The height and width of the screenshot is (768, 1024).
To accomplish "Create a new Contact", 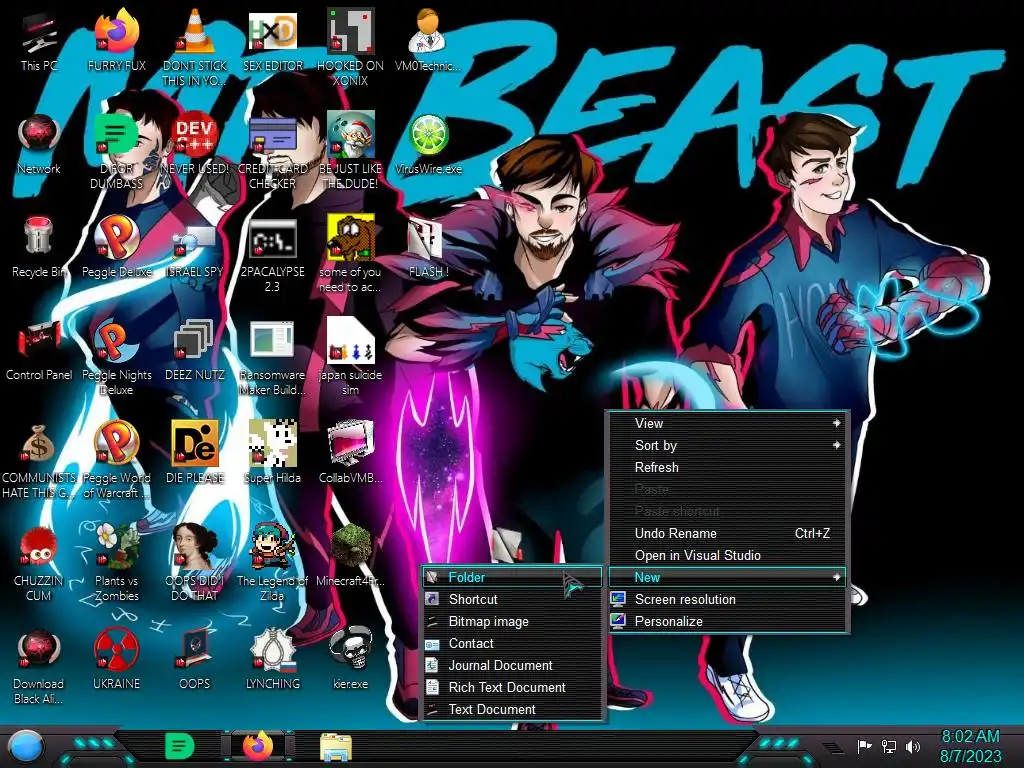I will point(512,644).
